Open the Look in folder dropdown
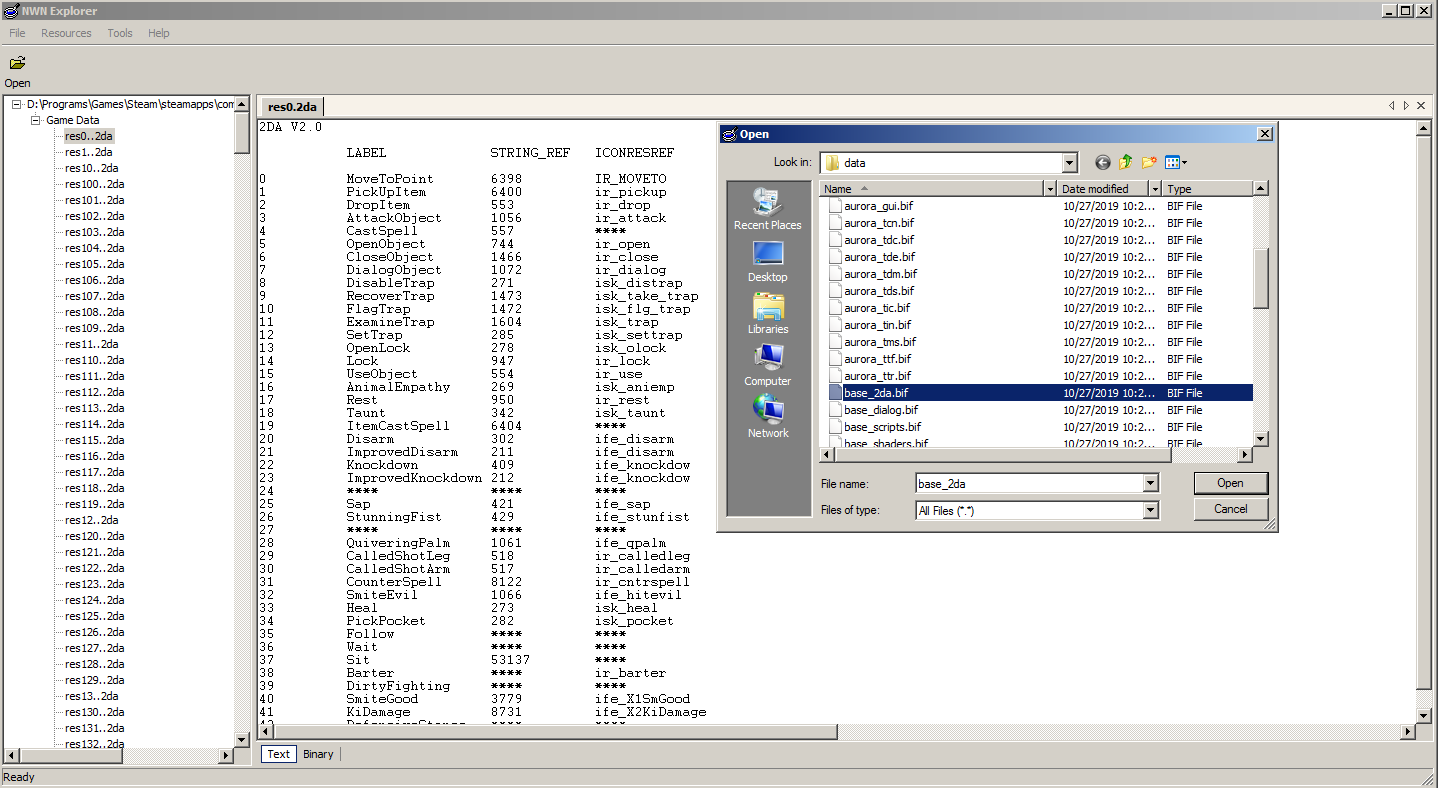The image size is (1438, 788). [x=1069, y=163]
